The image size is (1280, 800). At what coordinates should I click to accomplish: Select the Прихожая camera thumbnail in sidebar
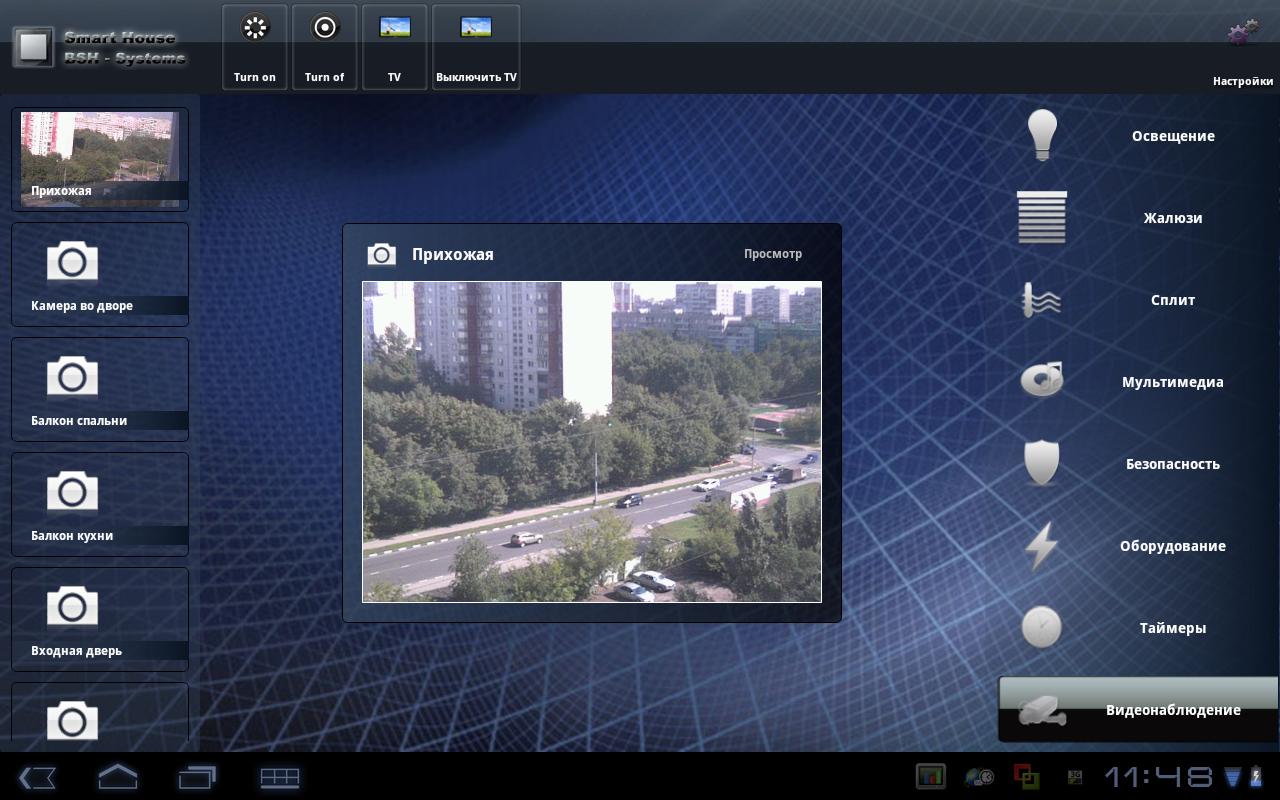tap(100, 159)
